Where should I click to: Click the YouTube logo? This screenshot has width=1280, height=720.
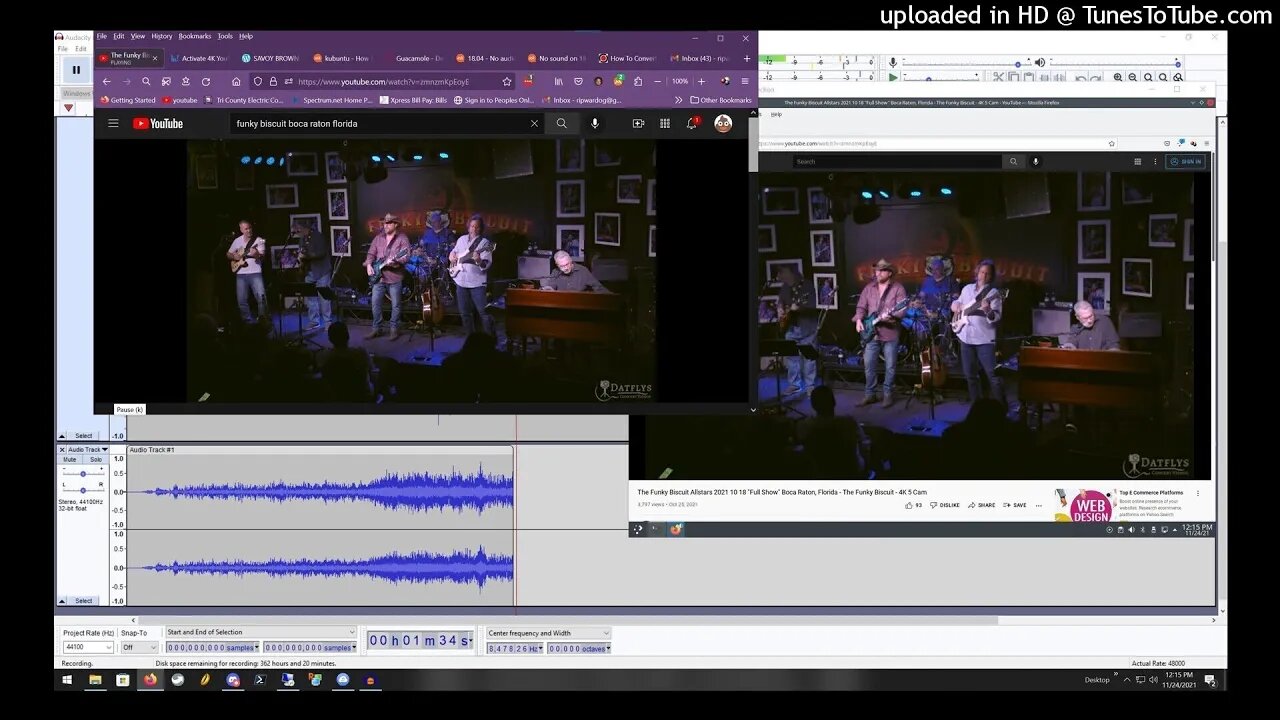(x=158, y=123)
